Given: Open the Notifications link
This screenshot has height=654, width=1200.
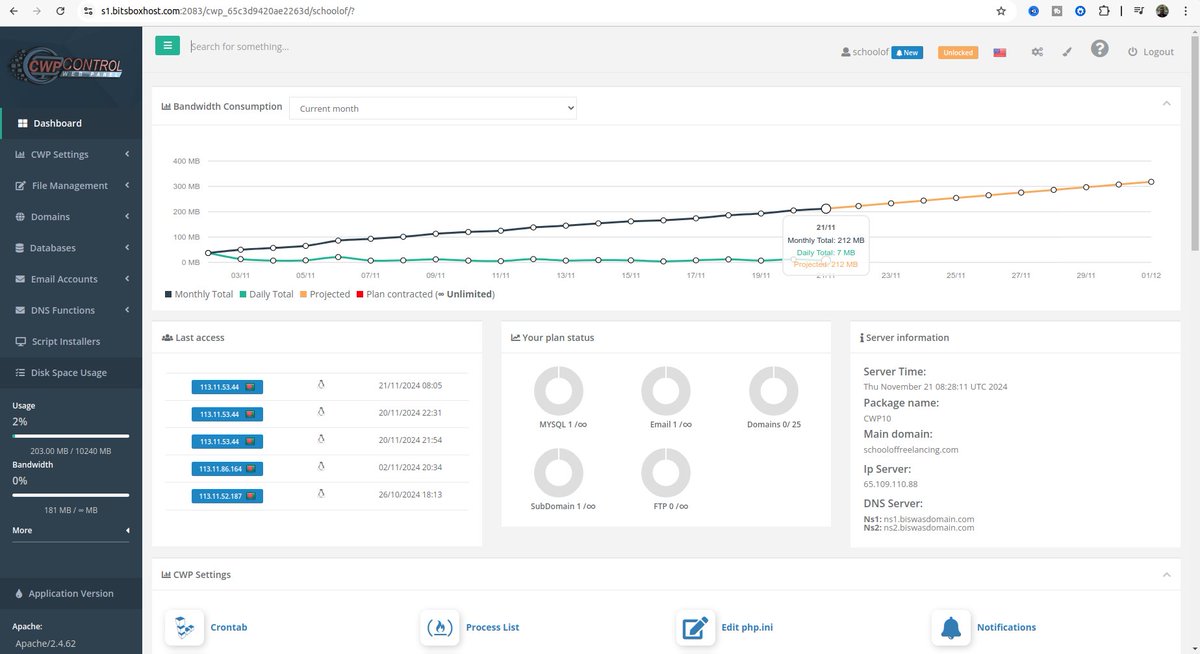Looking at the screenshot, I should click(x=1006, y=627).
